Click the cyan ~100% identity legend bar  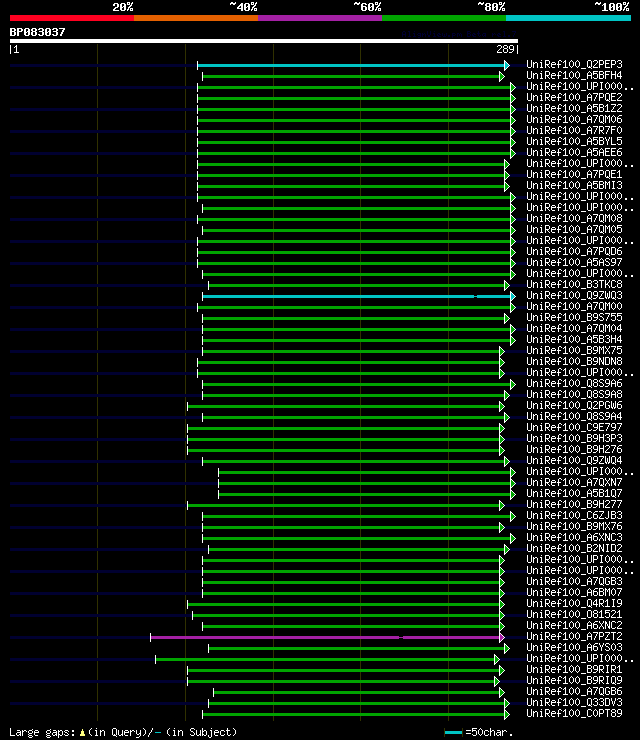568,18
